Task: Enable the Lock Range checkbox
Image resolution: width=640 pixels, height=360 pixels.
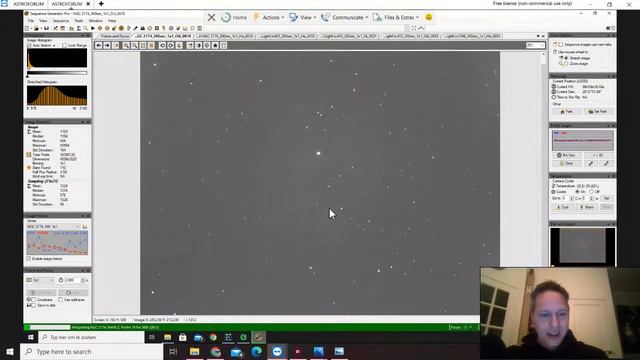Action: coord(64,45)
